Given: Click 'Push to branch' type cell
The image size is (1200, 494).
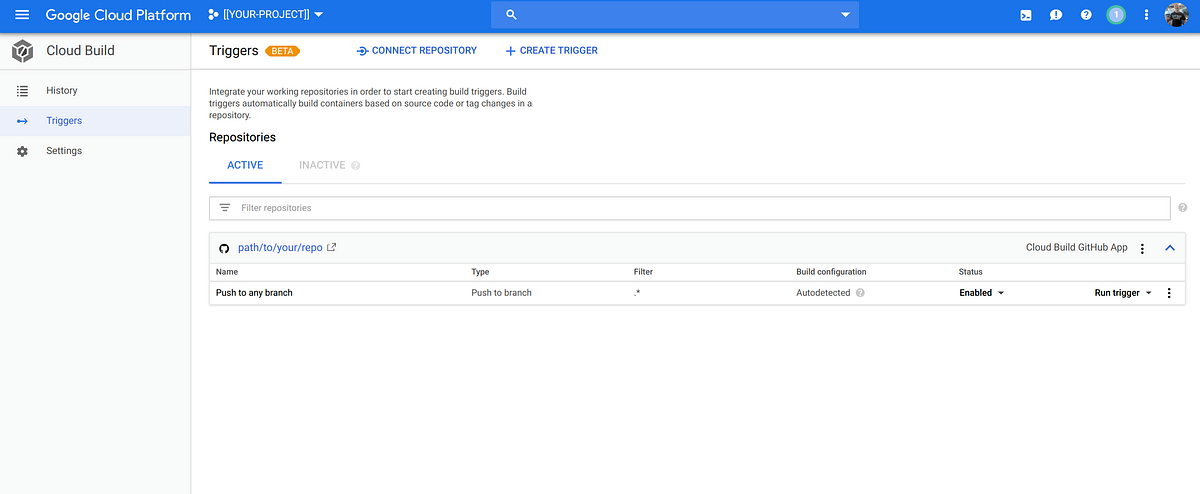Looking at the screenshot, I should pos(502,293).
